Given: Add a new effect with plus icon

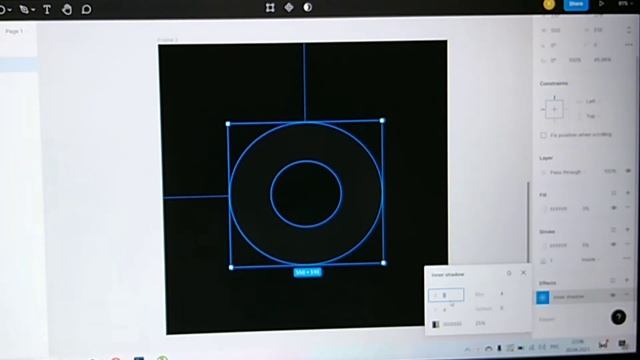Looking at the screenshot, I should click(x=627, y=280).
